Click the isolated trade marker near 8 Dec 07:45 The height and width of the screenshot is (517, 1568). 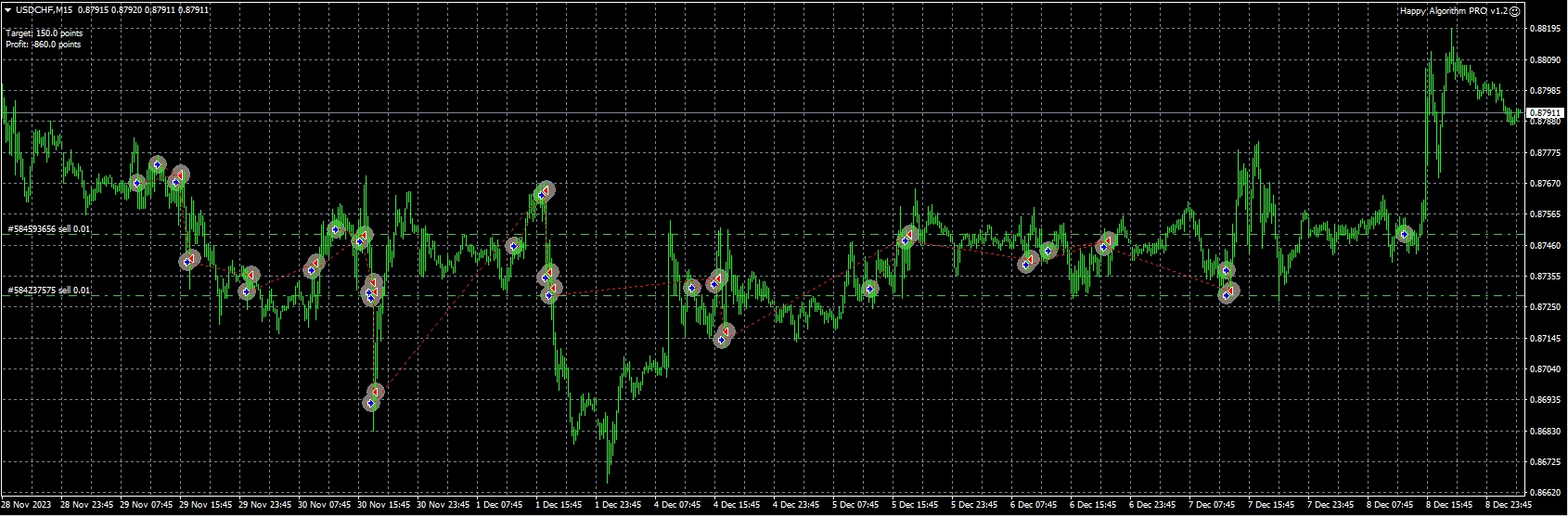coord(1405,235)
